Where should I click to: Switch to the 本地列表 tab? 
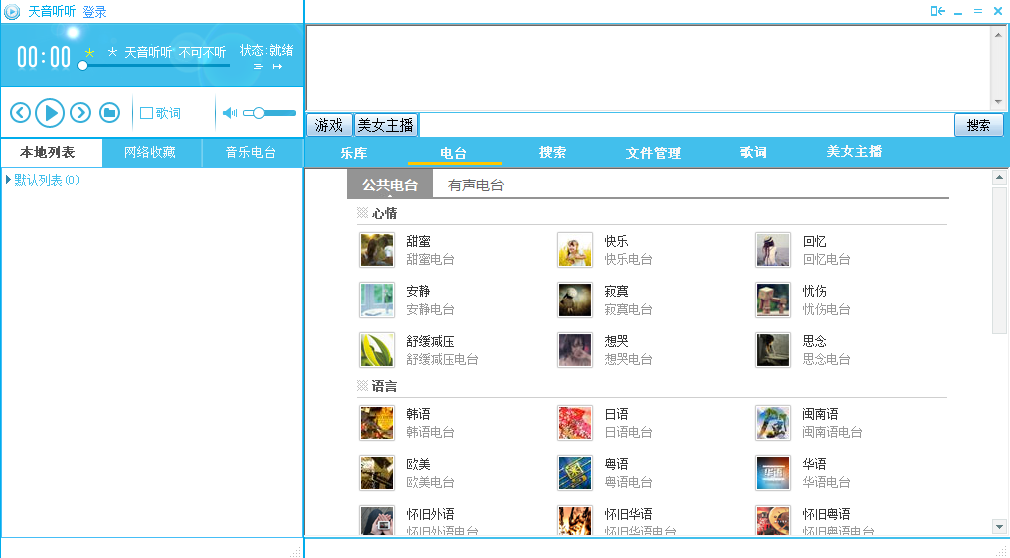[52, 153]
